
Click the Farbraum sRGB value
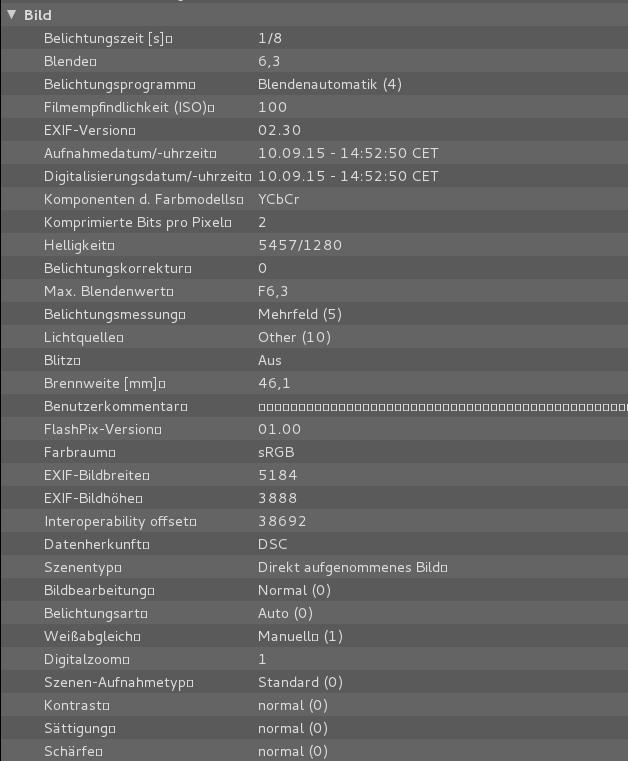click(276, 452)
